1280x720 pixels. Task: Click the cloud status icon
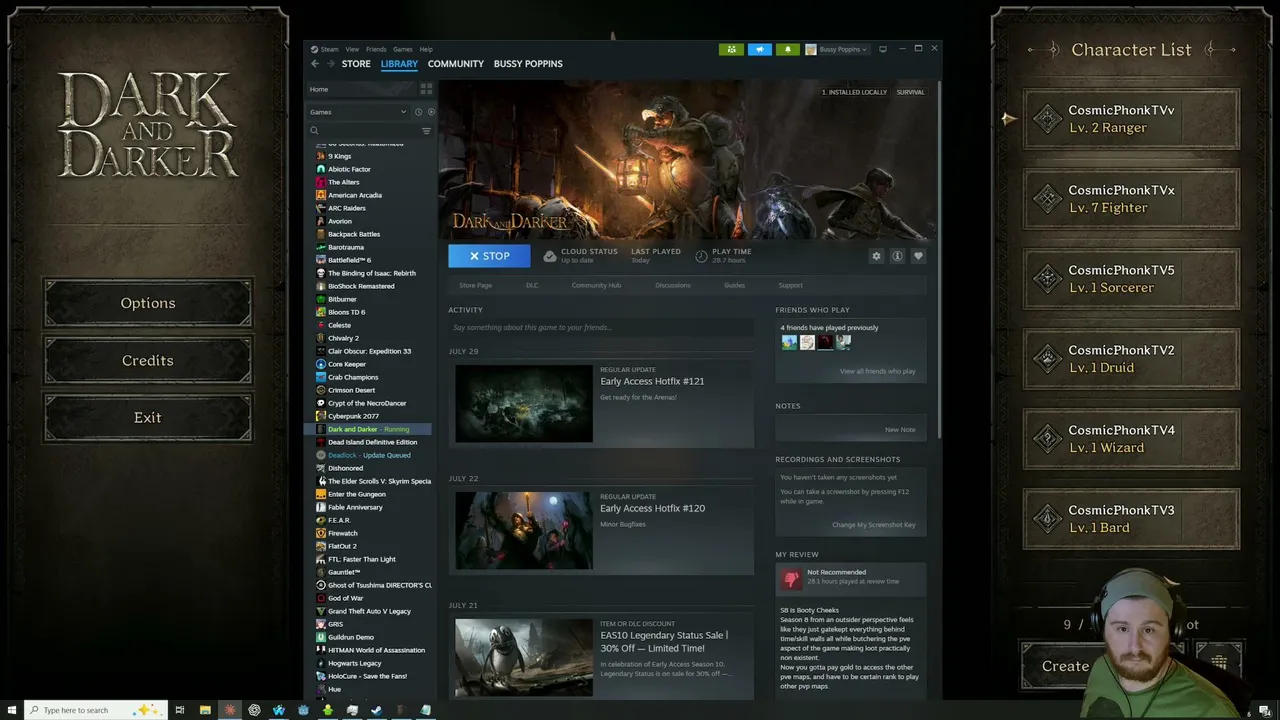(x=549, y=256)
